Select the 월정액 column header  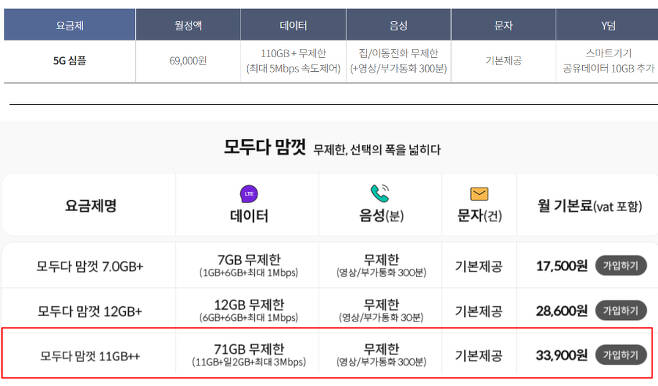(188, 25)
